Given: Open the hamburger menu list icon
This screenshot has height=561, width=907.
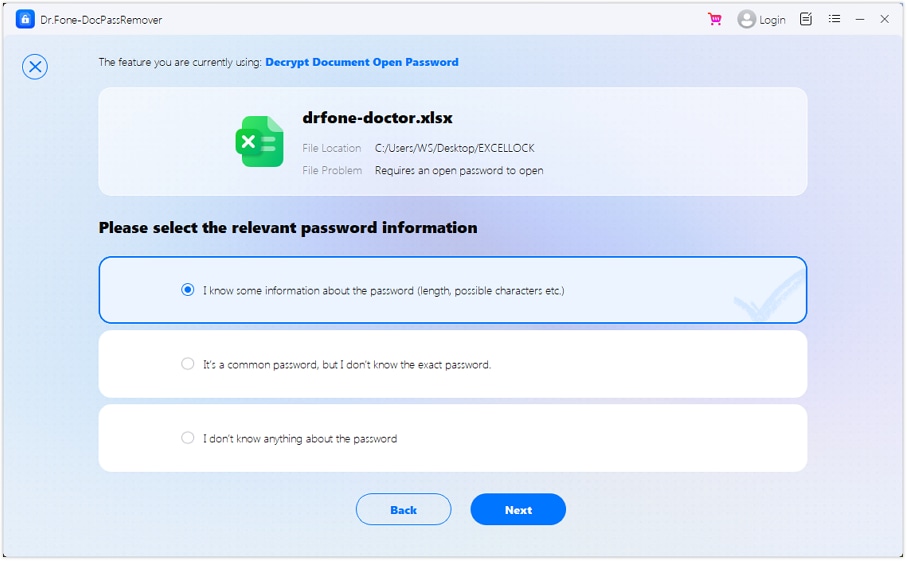Looking at the screenshot, I should point(834,19).
